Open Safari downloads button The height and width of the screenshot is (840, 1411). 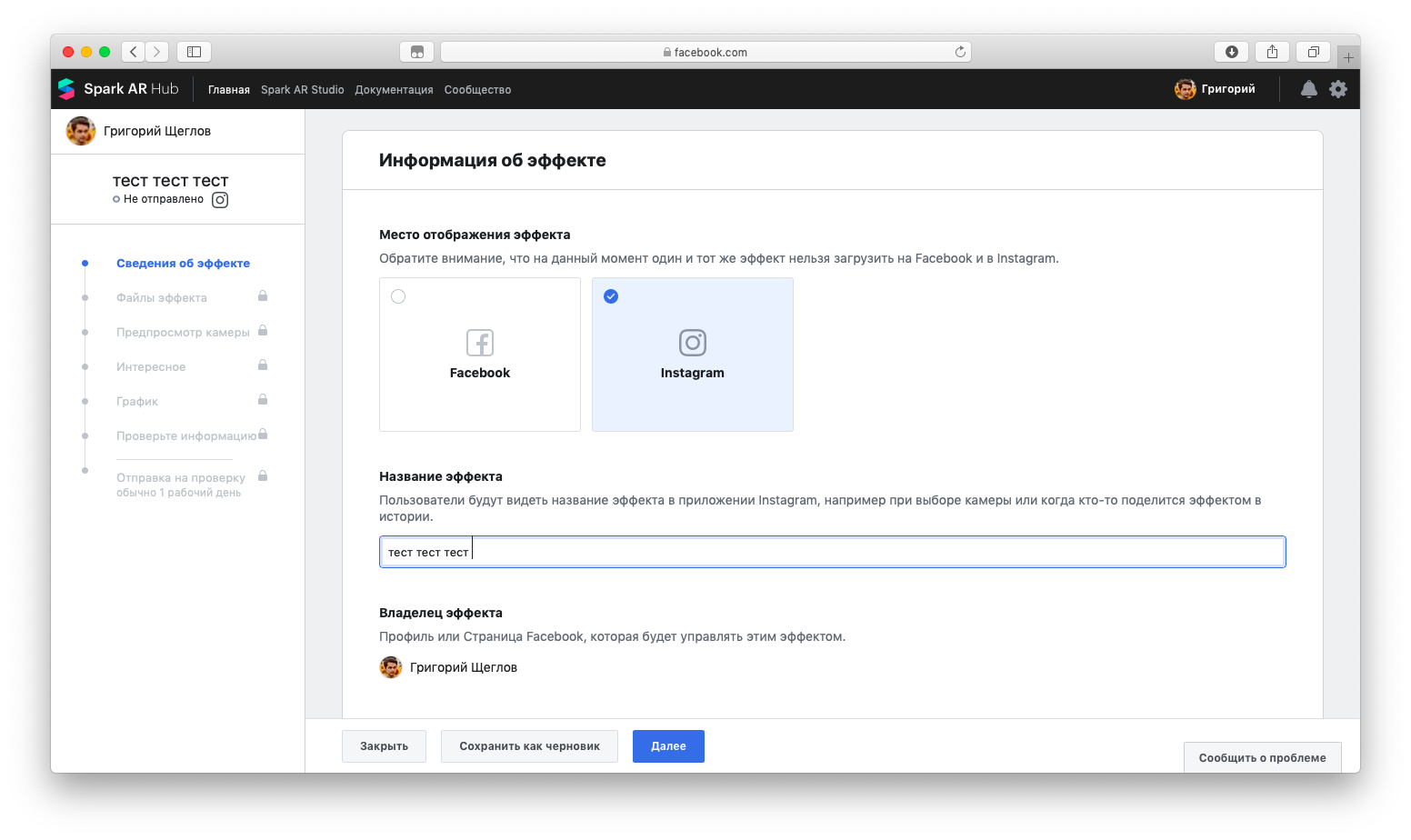click(x=1232, y=52)
